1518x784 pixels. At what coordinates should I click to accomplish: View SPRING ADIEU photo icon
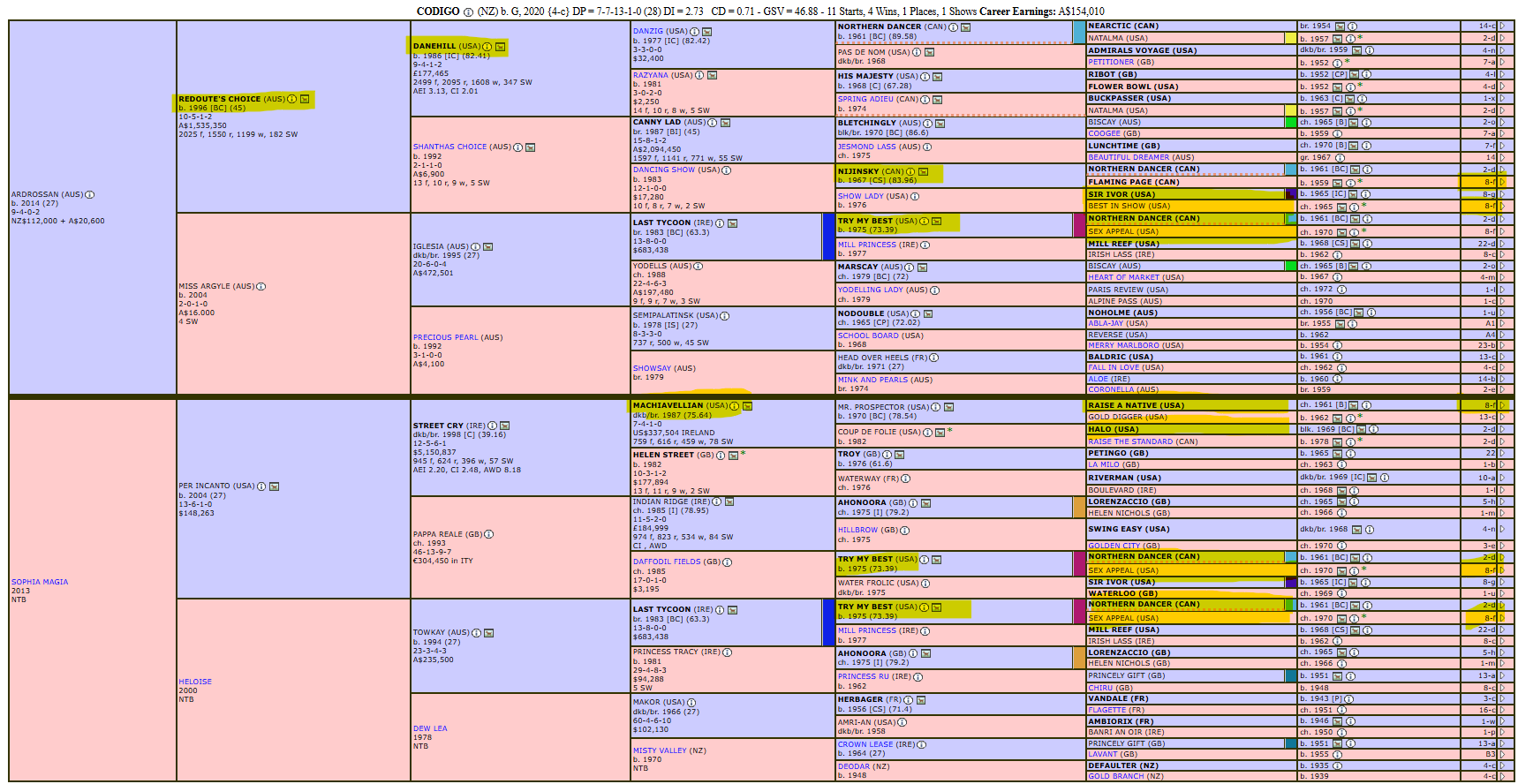point(938,100)
